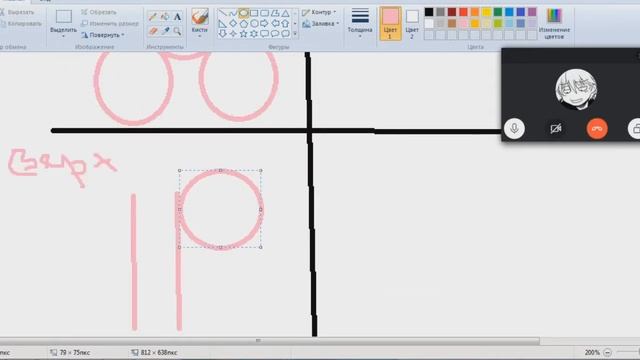Activate the Цвет 2 background color
This screenshot has height=360, width=640.
tap(412, 23)
